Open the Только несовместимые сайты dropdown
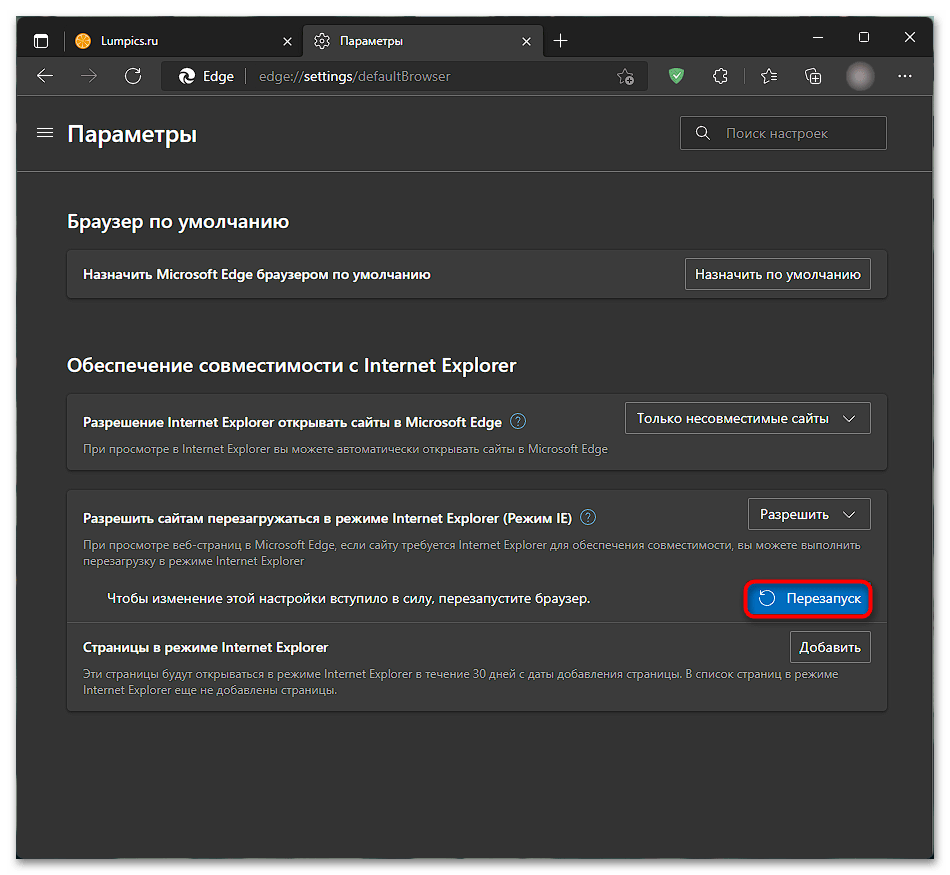 (747, 418)
